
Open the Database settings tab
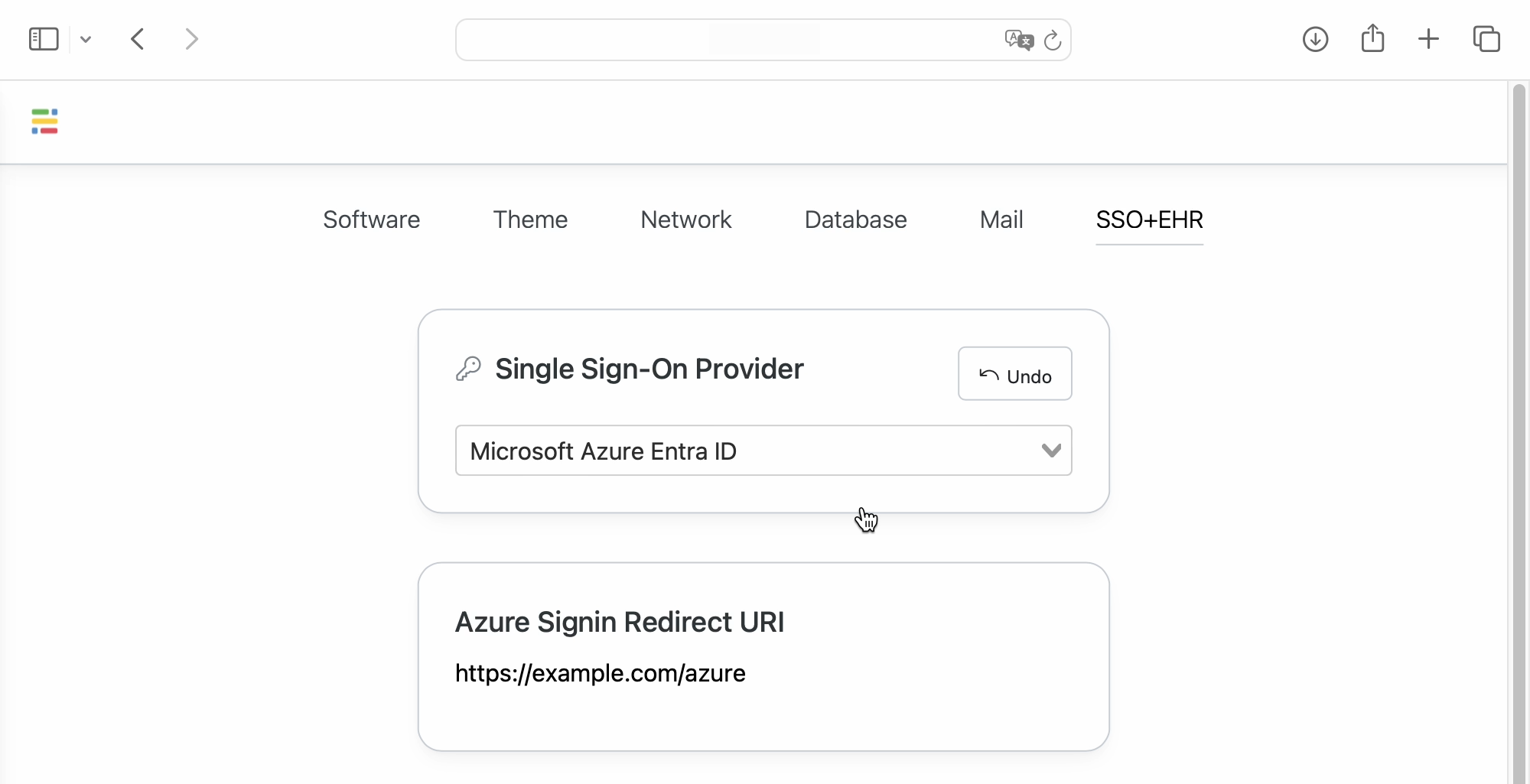tap(855, 220)
